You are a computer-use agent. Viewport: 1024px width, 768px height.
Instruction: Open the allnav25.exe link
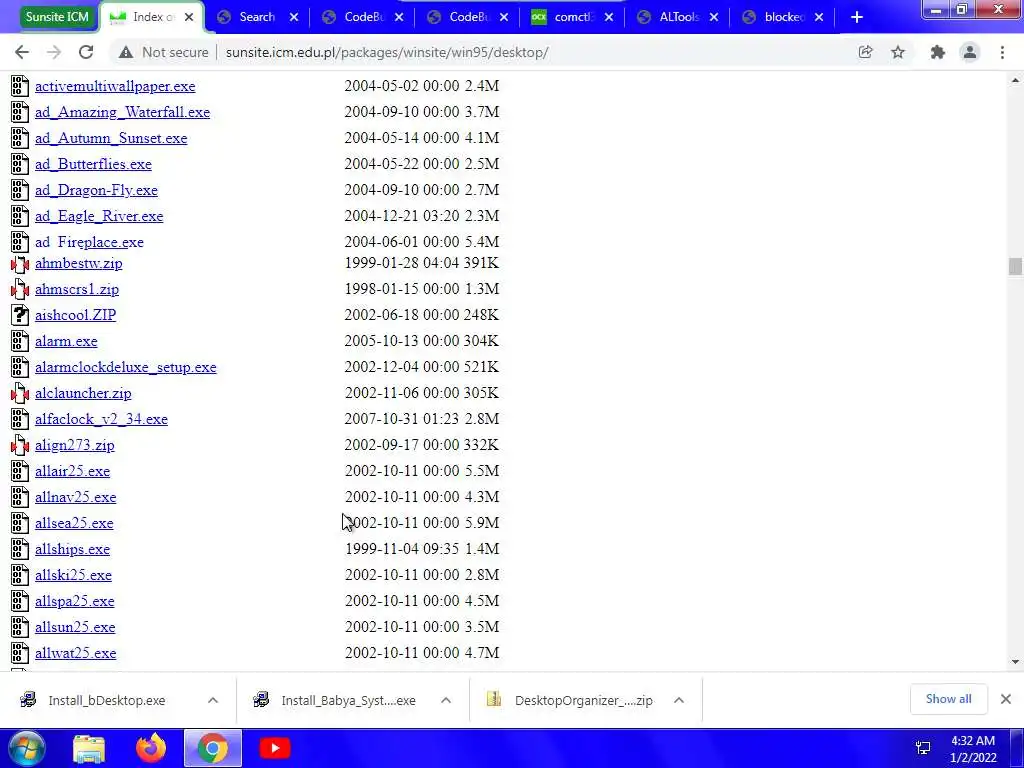click(76, 498)
